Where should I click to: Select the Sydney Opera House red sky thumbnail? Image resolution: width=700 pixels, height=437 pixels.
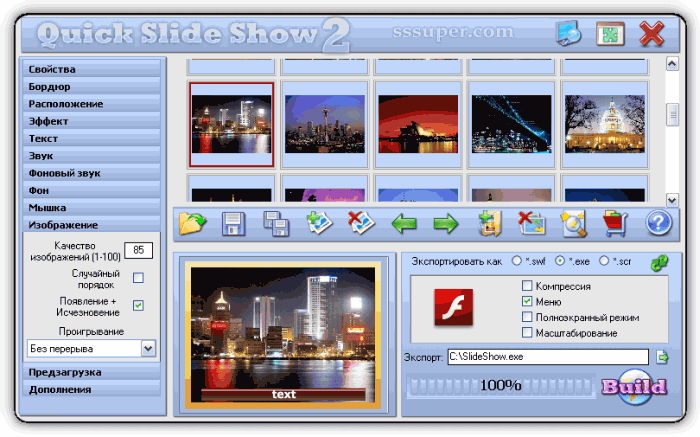click(x=418, y=124)
